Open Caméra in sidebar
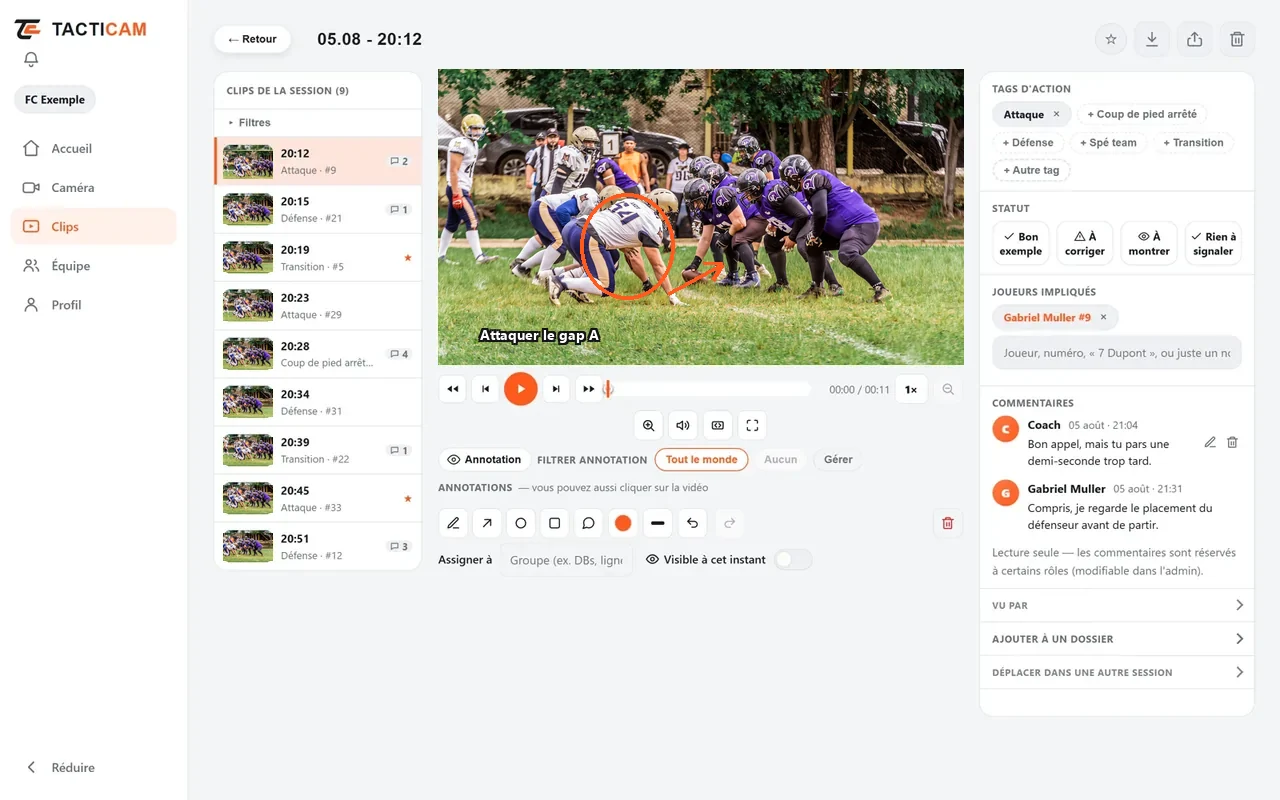1280x800 pixels. pos(93,188)
